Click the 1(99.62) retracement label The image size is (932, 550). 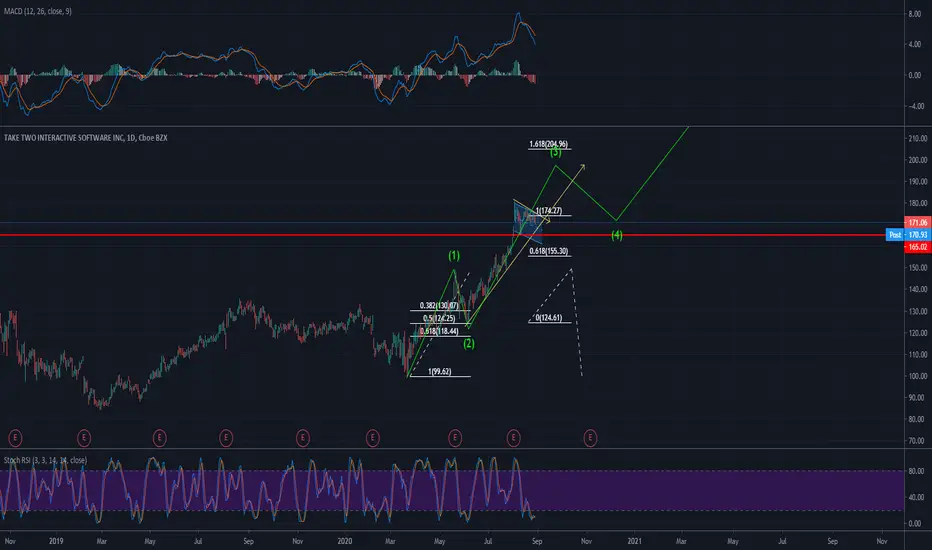tap(440, 372)
